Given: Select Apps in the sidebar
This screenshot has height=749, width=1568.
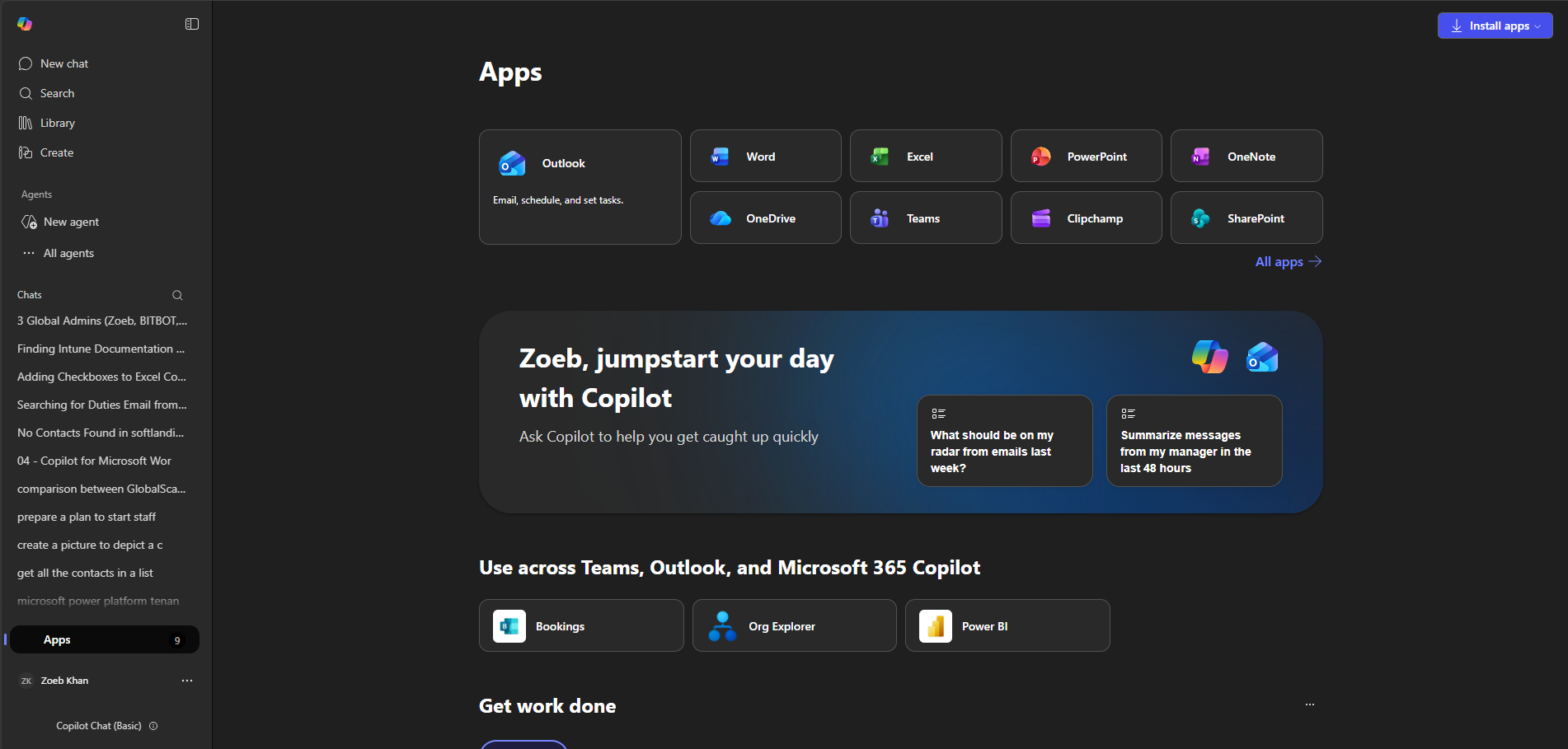Looking at the screenshot, I should pos(105,640).
